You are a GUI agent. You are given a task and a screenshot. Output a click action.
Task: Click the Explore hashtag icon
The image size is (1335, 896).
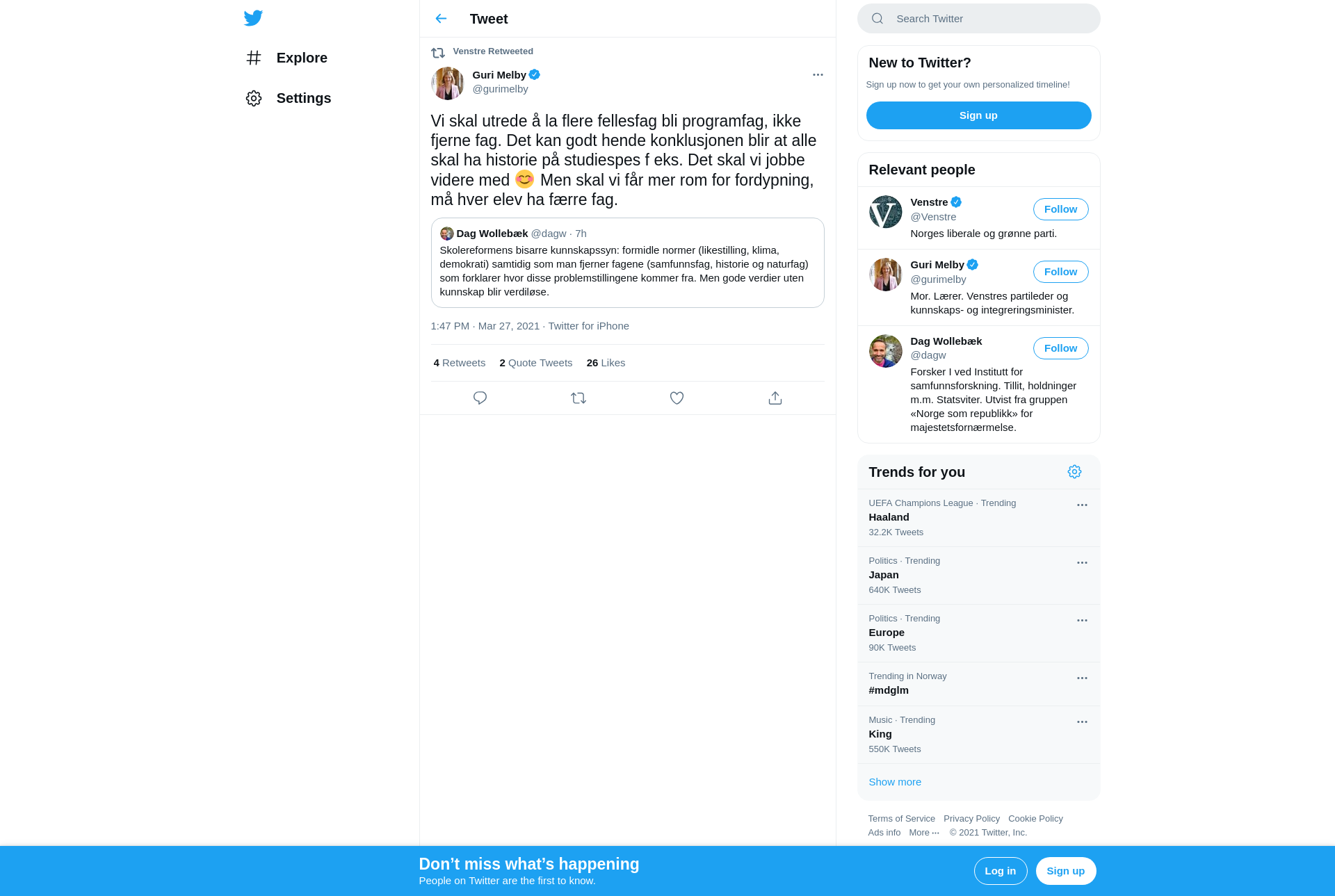pos(254,58)
